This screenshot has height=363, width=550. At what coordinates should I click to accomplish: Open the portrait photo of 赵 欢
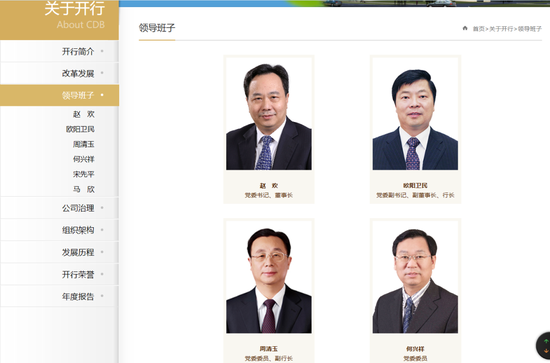tap(269, 114)
